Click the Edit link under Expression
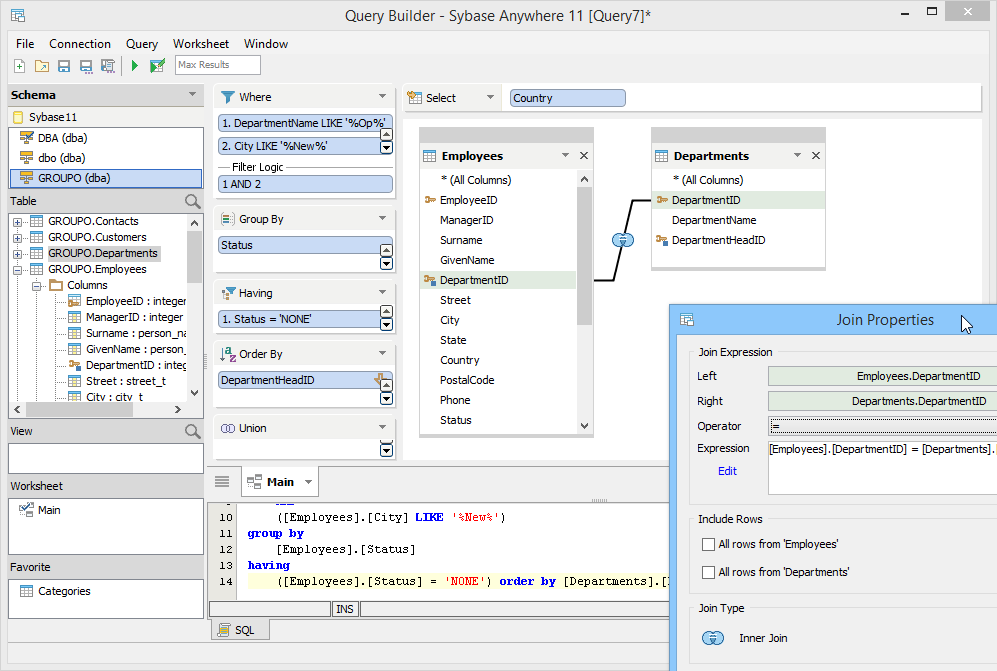This screenshot has width=997, height=671. tap(727, 471)
